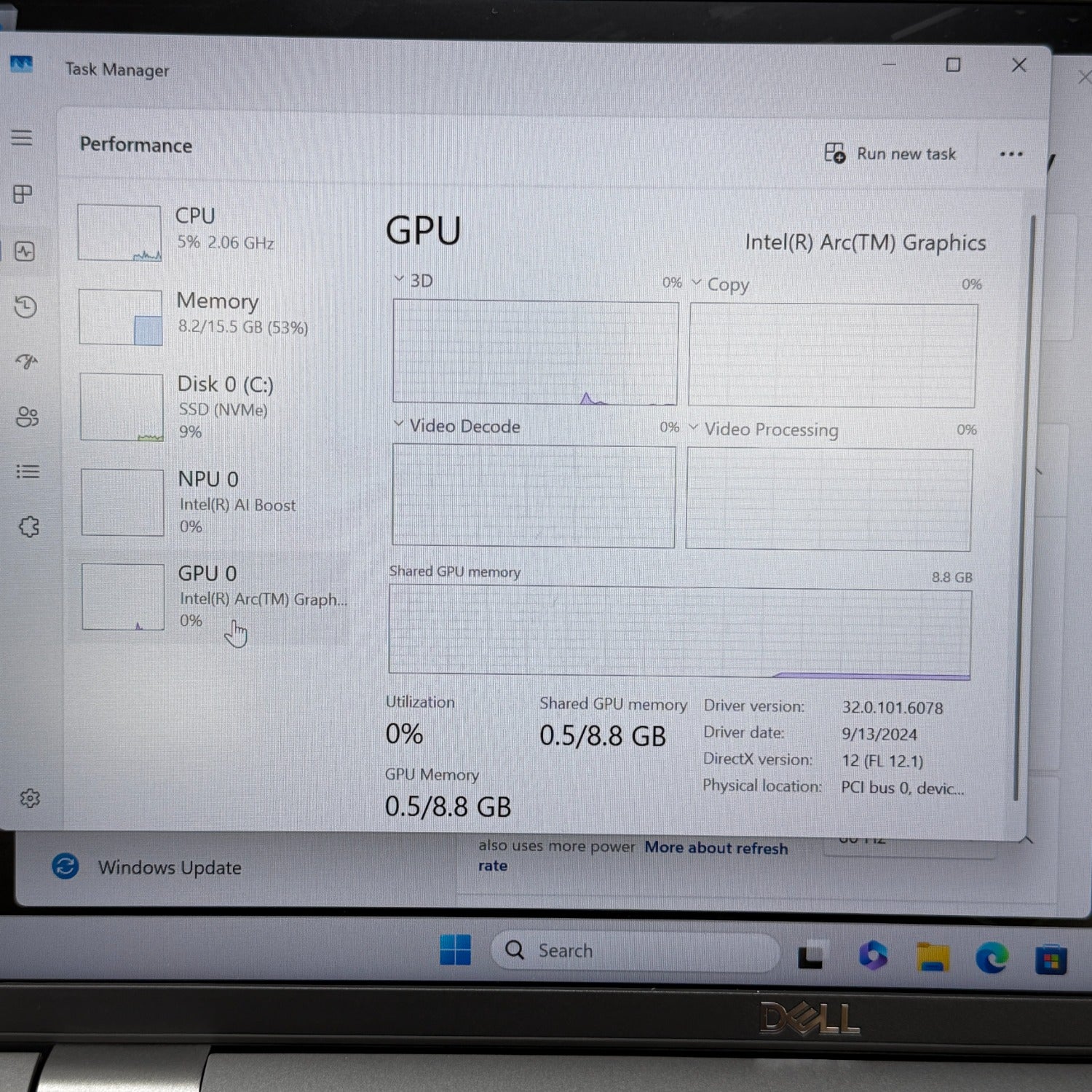The image size is (1092, 1092).
Task: Open the More about refresh rate link
Action: pyautogui.click(x=716, y=848)
